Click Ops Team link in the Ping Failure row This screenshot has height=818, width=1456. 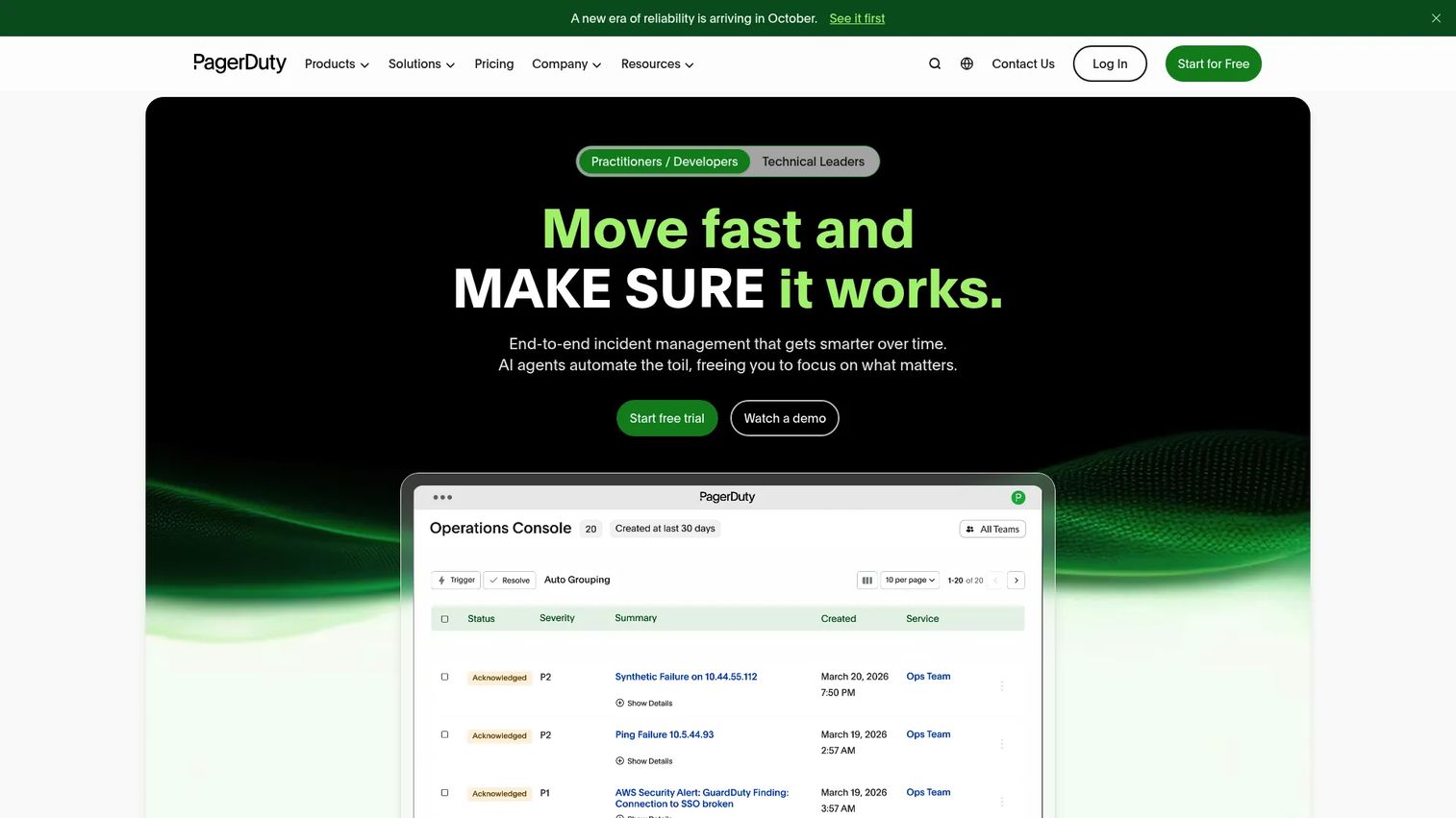pyautogui.click(x=928, y=734)
